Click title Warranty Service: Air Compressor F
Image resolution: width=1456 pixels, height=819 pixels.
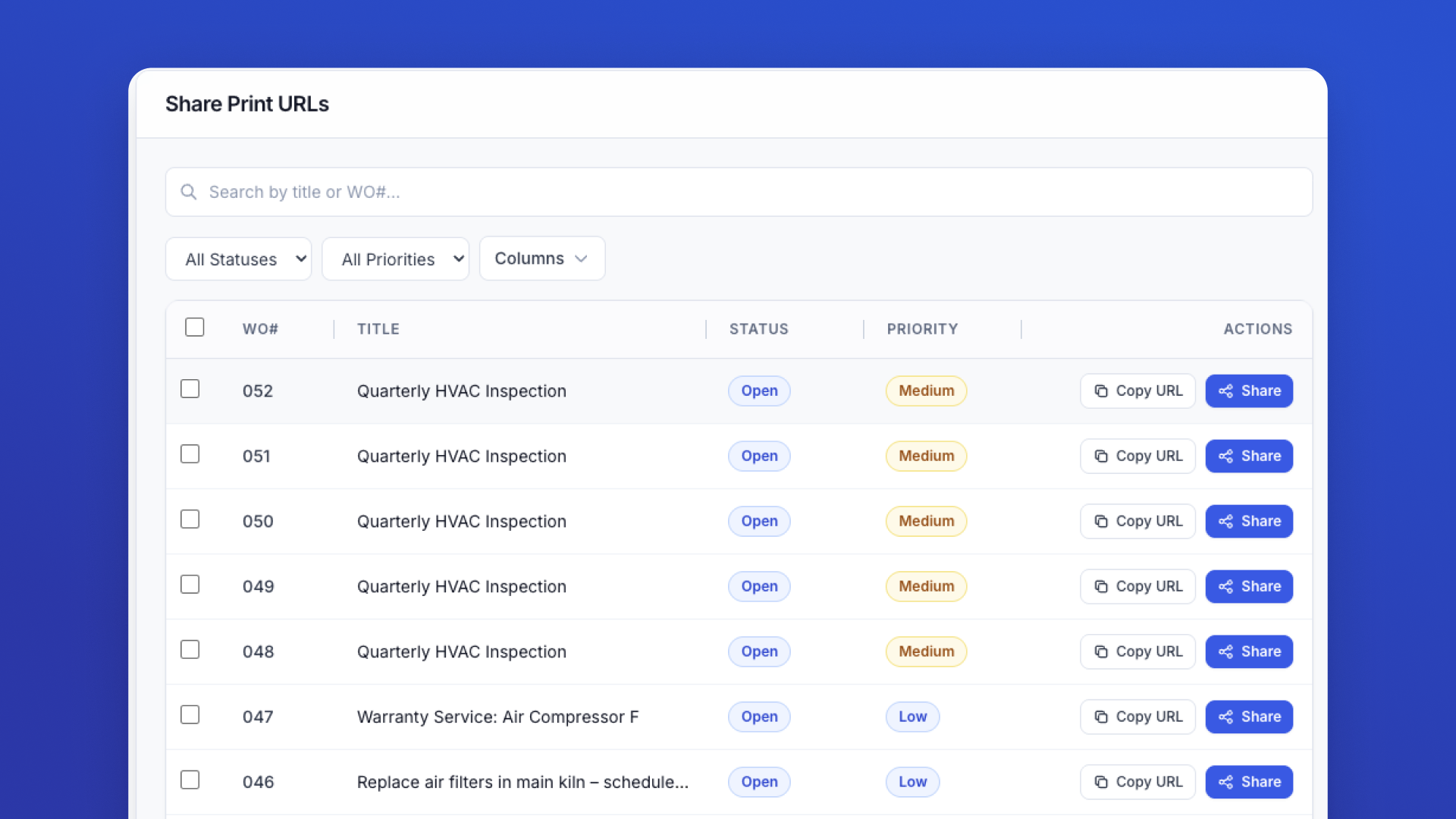click(x=497, y=717)
